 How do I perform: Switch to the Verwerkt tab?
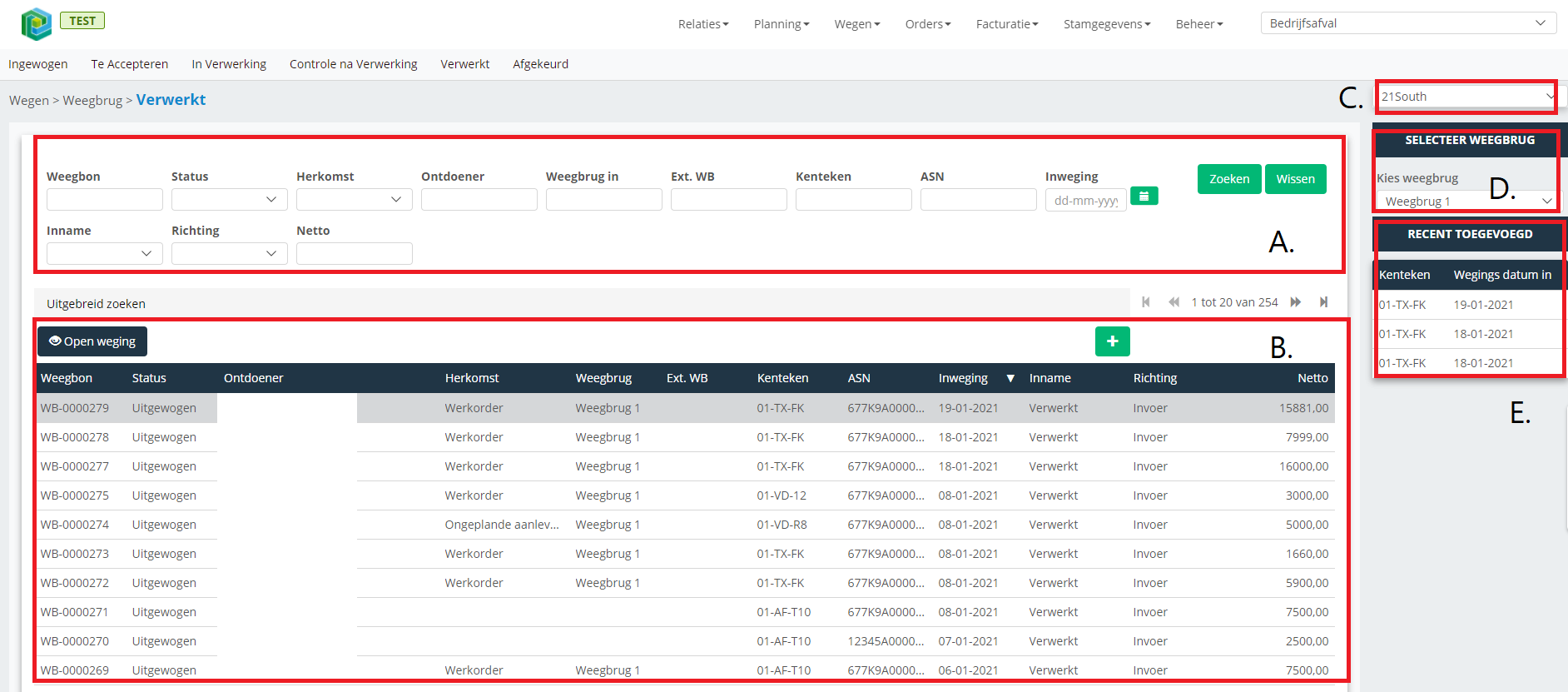(x=465, y=64)
